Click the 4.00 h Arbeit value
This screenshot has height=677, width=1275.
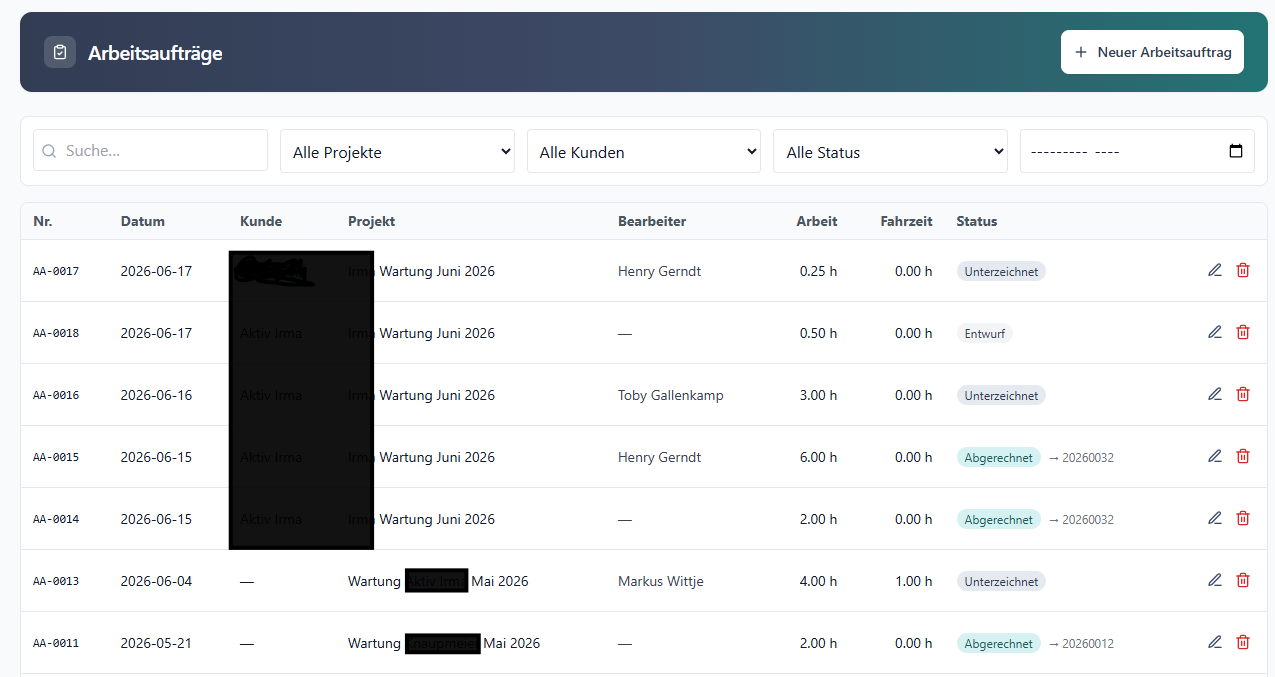click(819, 581)
